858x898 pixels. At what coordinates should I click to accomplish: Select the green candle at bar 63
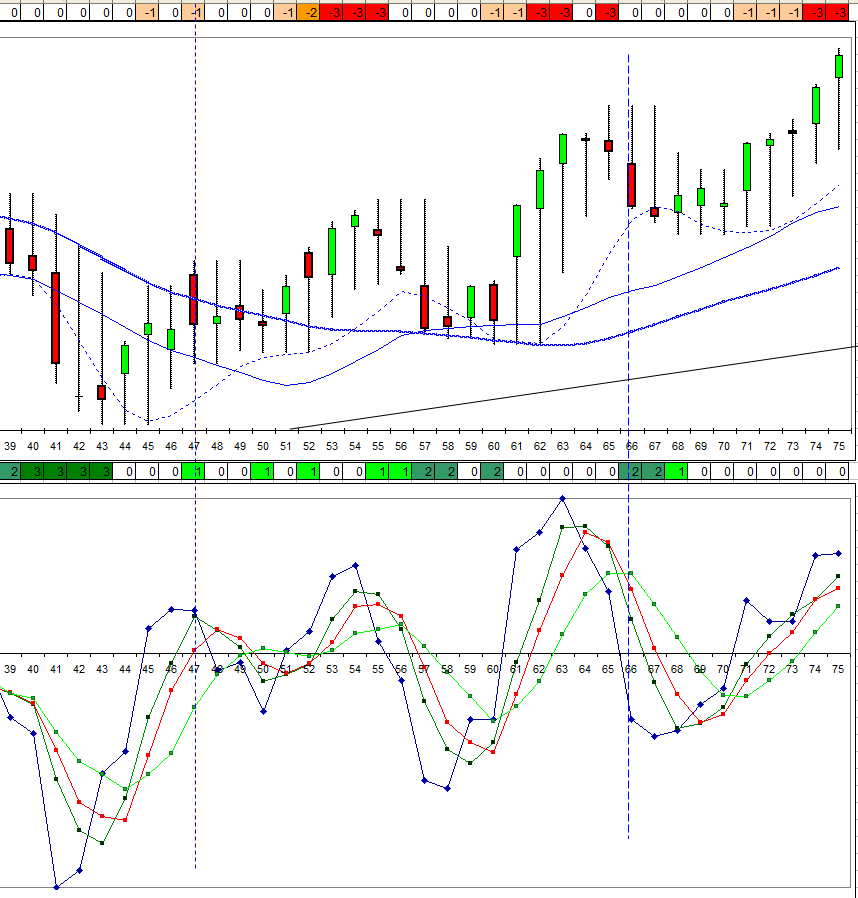[563, 149]
